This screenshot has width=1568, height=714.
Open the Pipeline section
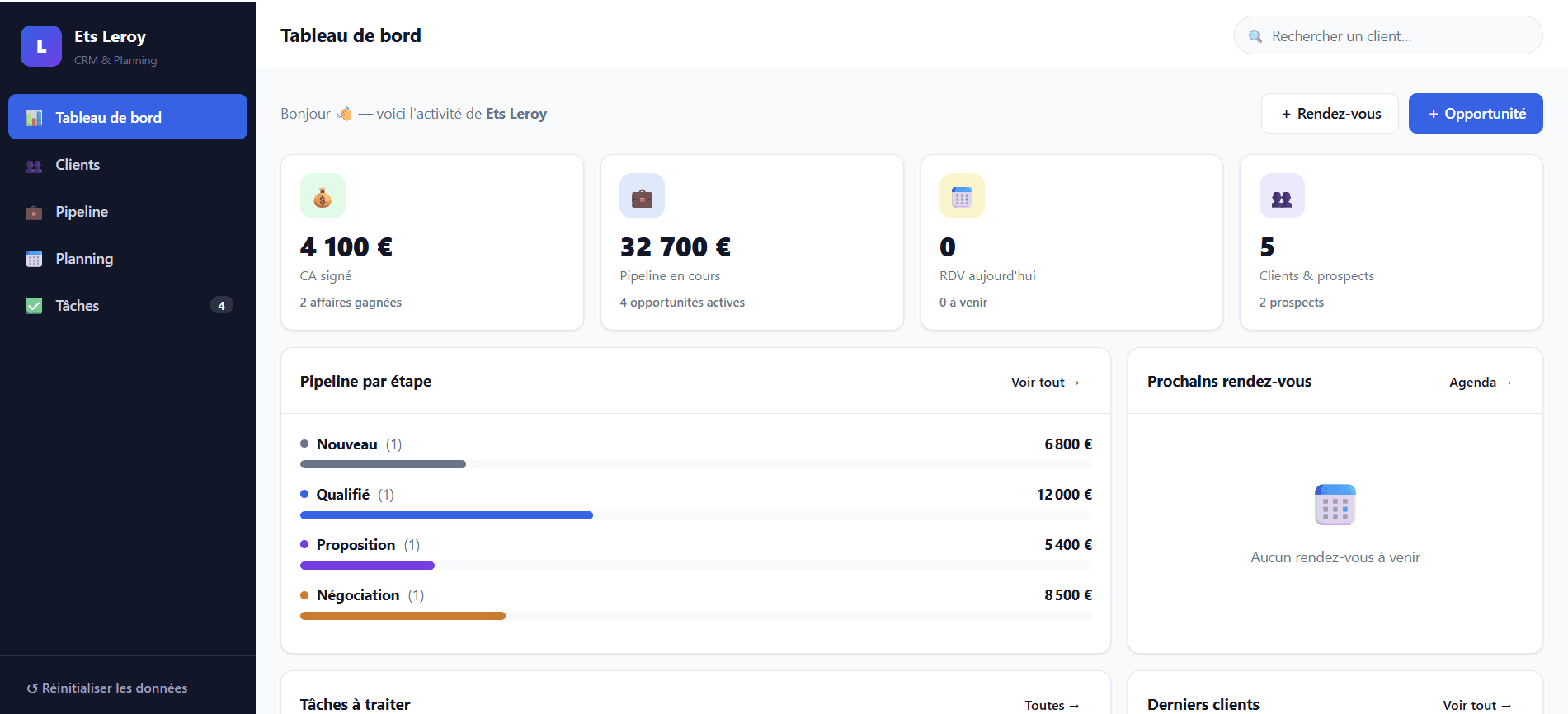point(128,212)
